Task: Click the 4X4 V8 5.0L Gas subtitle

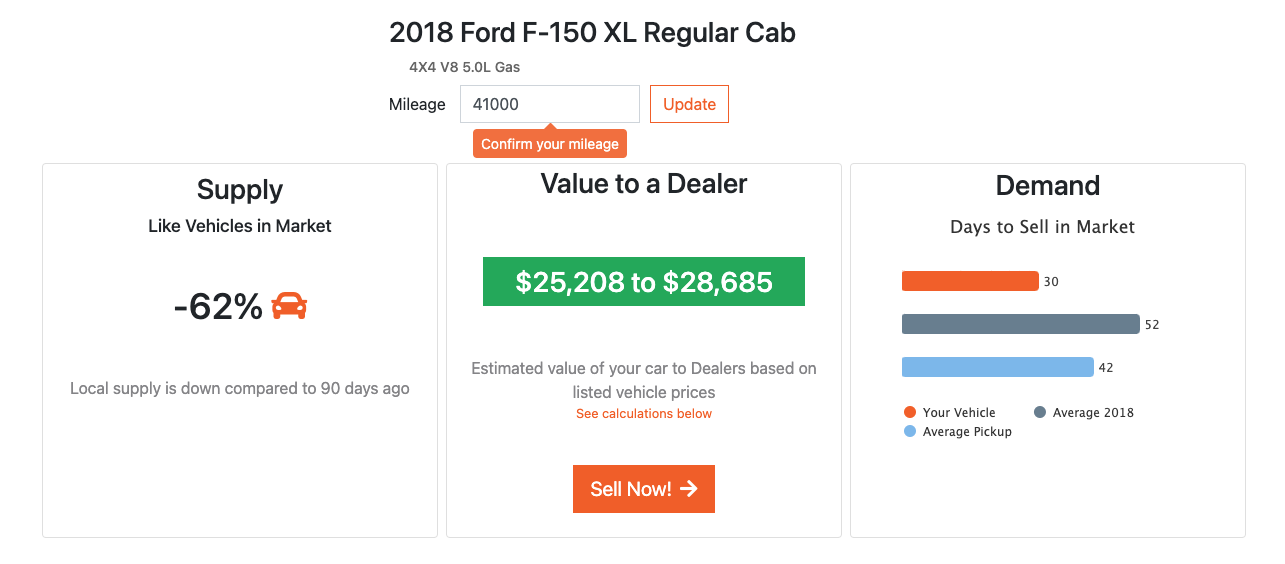Action: (464, 67)
